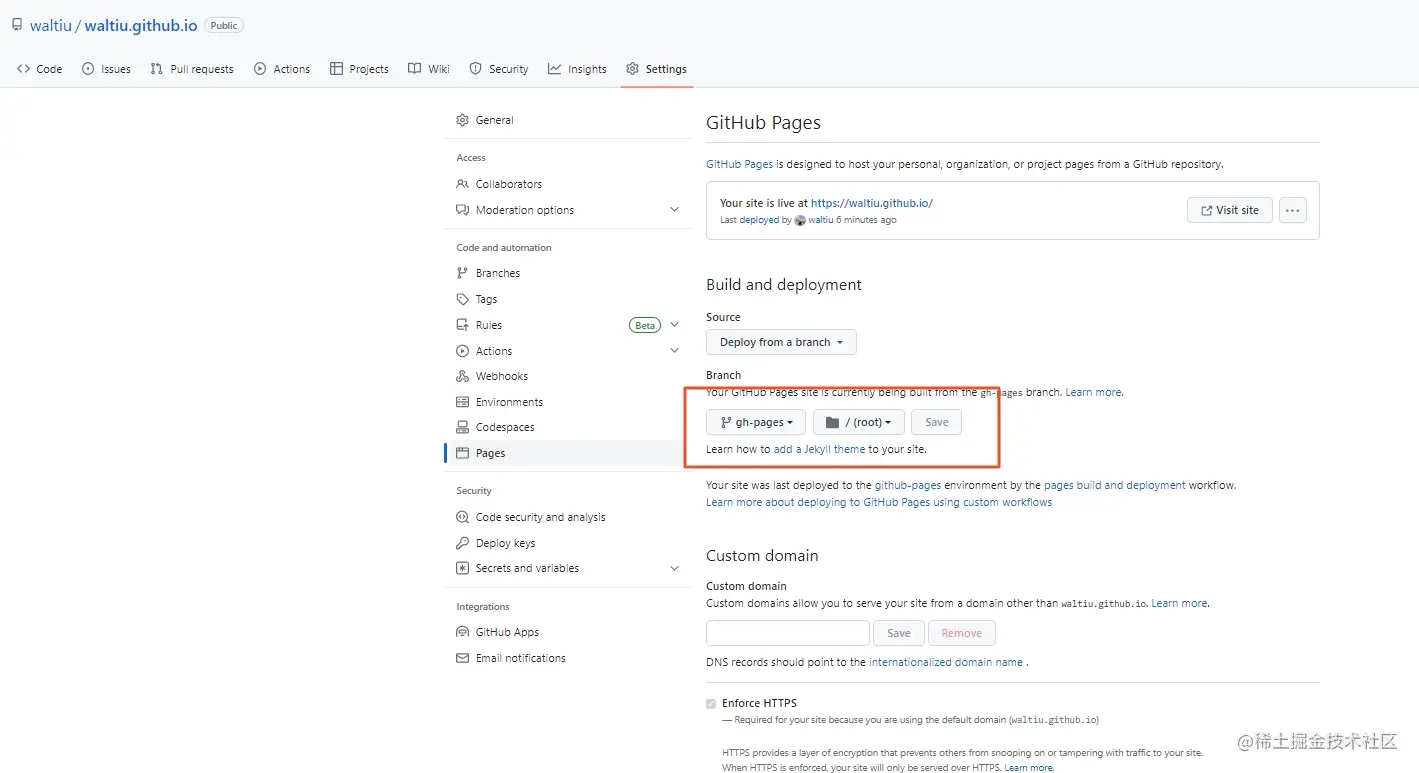Image resolution: width=1419 pixels, height=773 pixels.
Task: Click the Branches git-branch icon in sidebar
Action: 462,273
